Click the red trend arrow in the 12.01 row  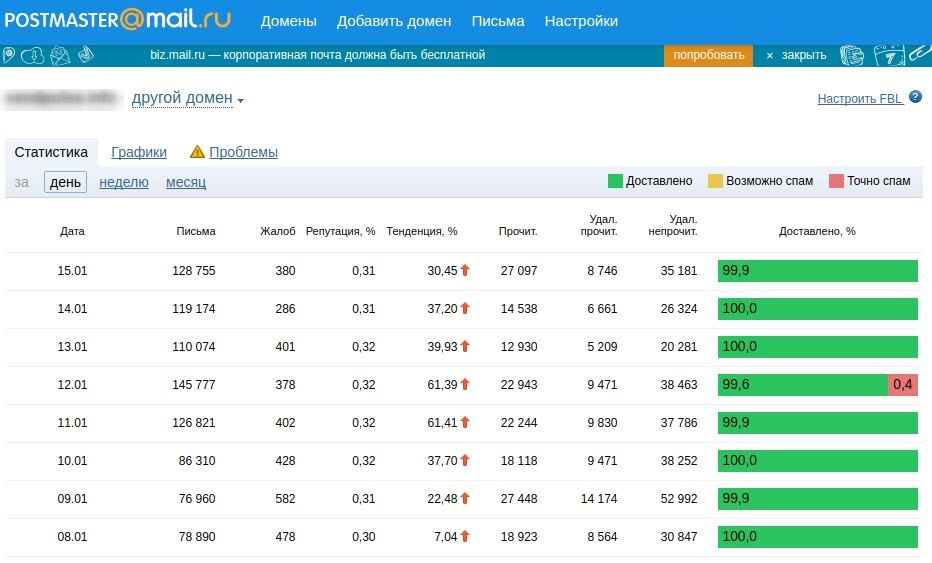pos(465,385)
